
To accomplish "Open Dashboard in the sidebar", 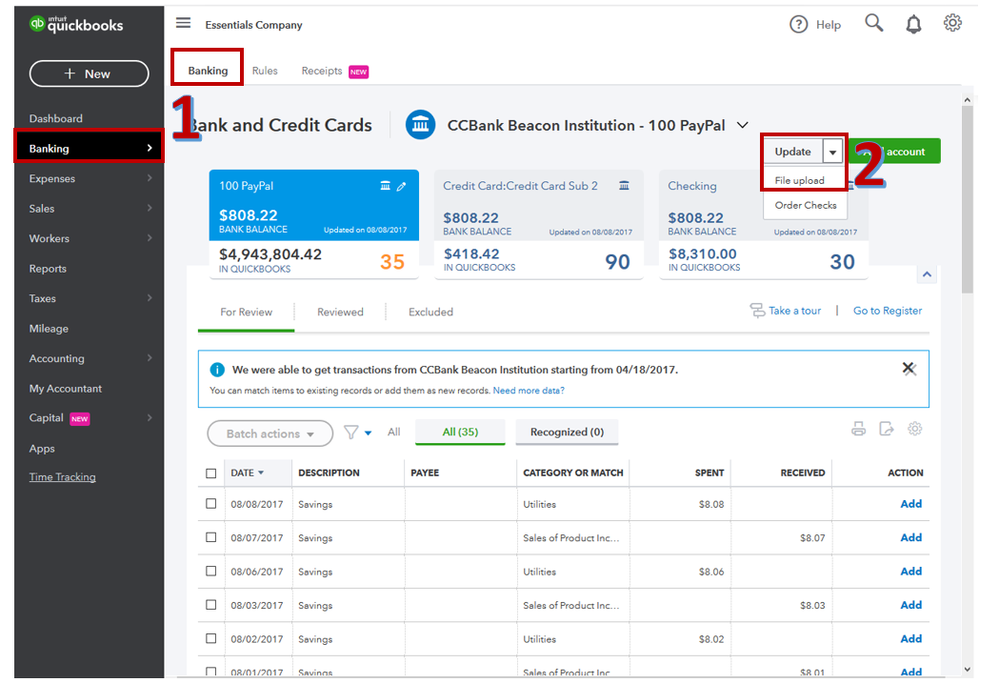I will point(56,118).
